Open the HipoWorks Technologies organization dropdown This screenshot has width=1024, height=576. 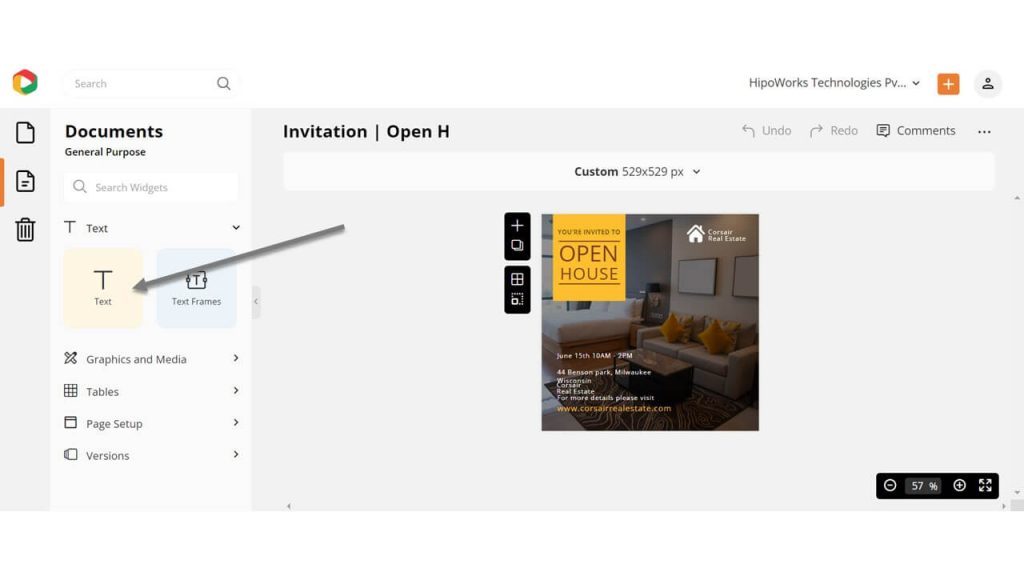tap(834, 83)
